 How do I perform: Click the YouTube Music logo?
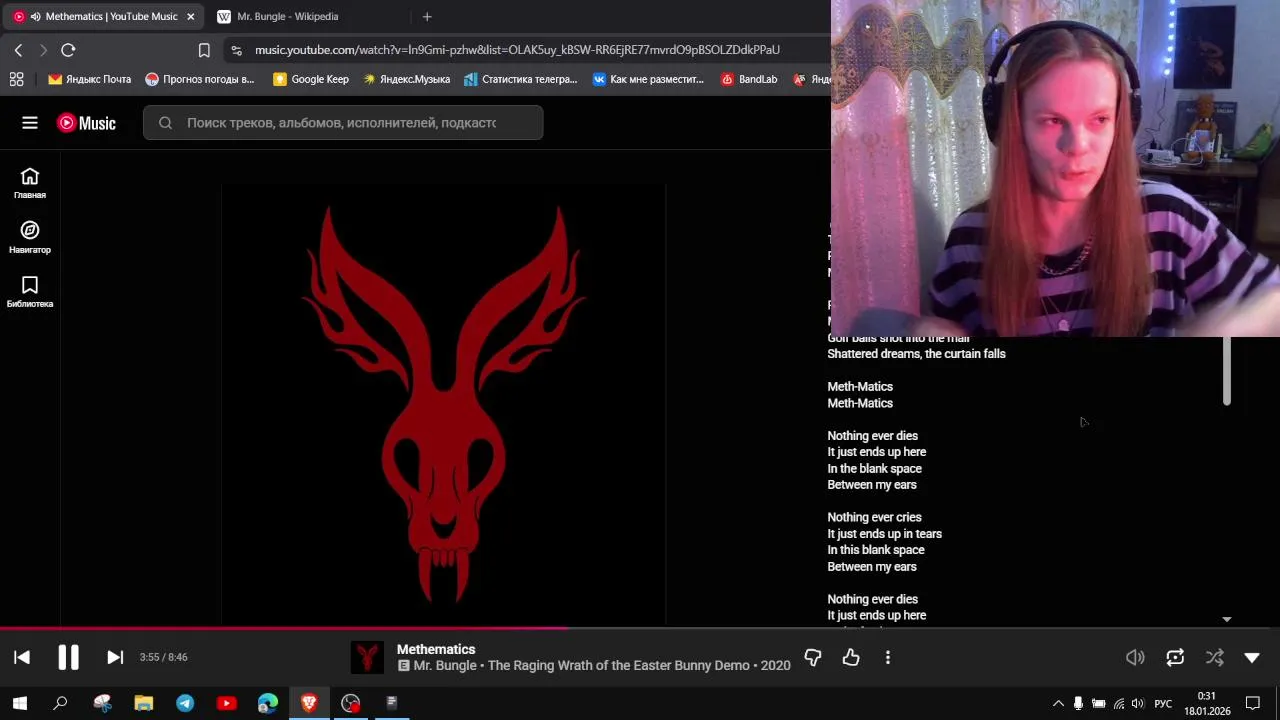[x=86, y=123]
